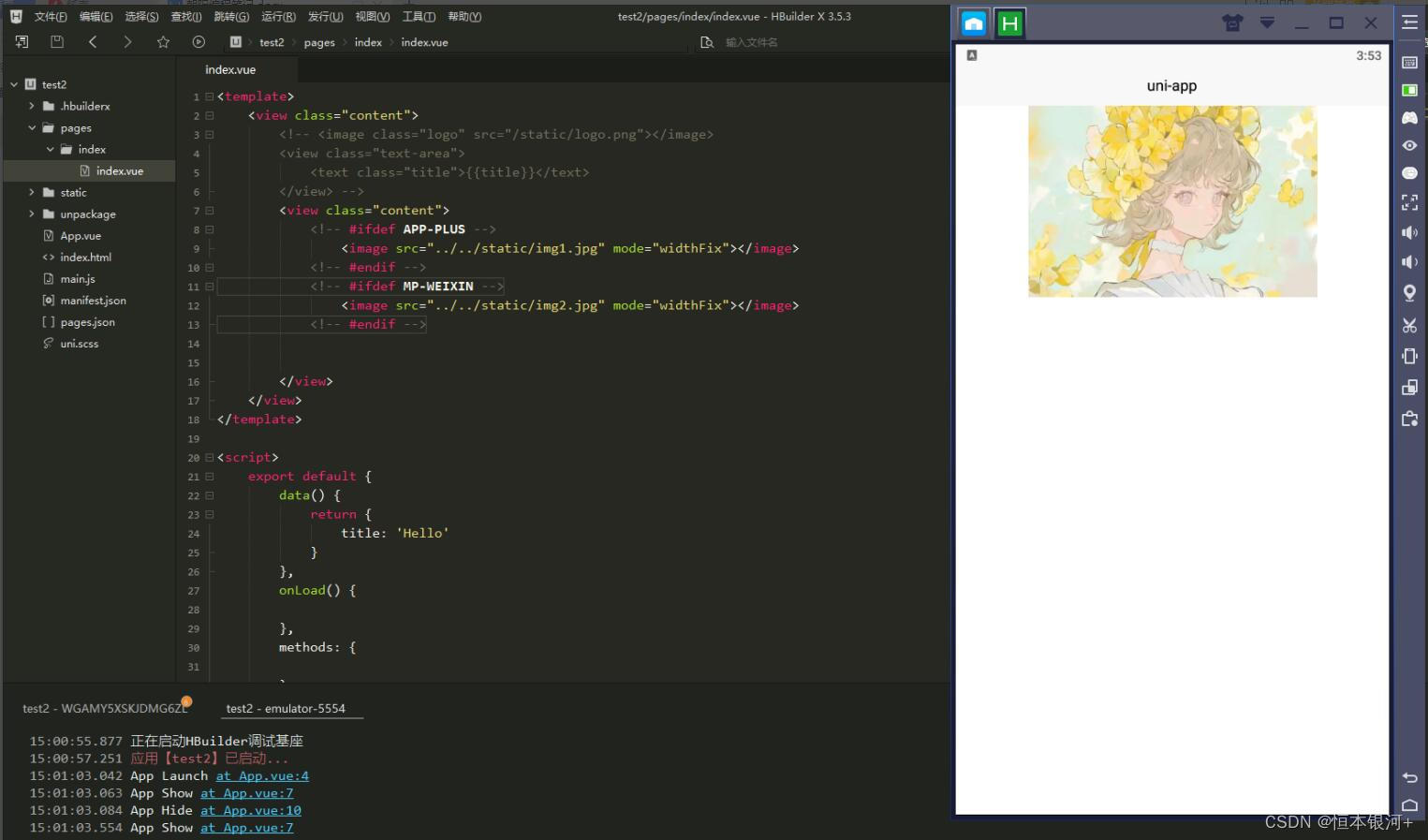
Task: Open the 视图(V) menu
Action: point(372,17)
